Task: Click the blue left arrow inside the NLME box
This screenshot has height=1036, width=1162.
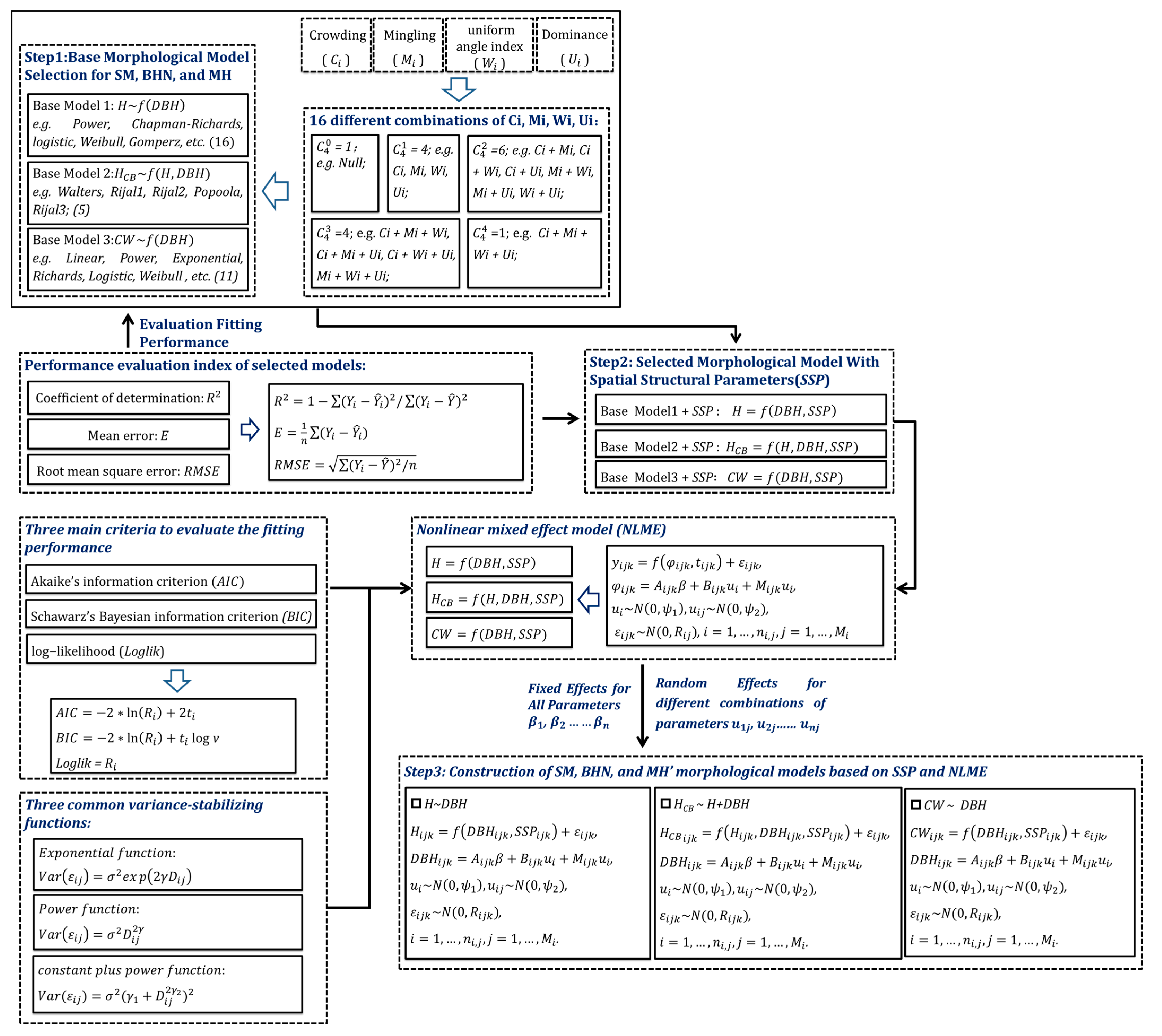Action: pyautogui.click(x=589, y=599)
